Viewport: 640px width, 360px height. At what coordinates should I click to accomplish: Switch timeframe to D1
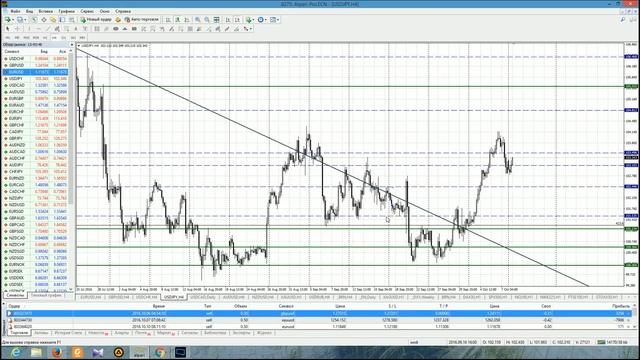[x=63, y=38]
